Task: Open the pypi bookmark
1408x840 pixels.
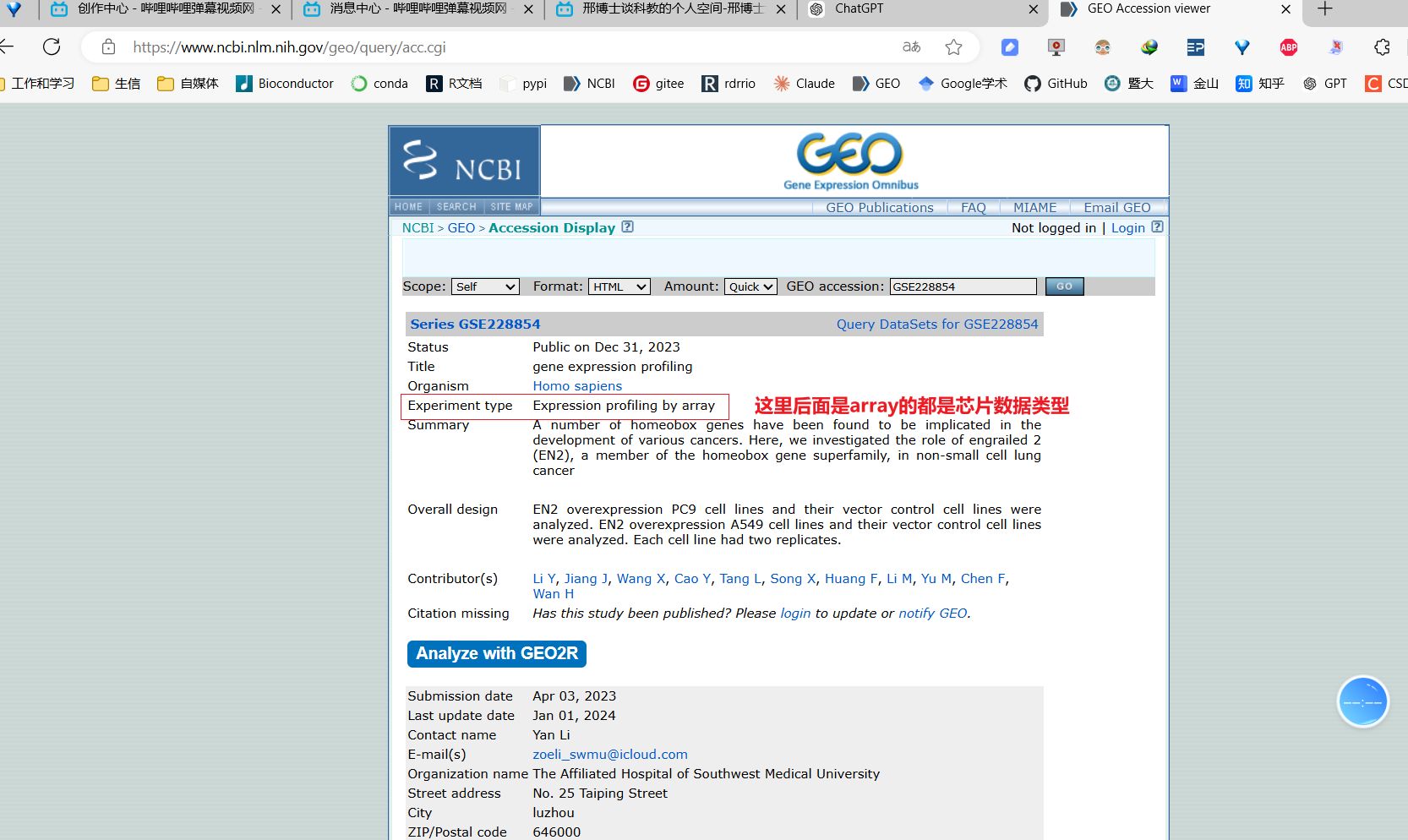Action: 524,83
